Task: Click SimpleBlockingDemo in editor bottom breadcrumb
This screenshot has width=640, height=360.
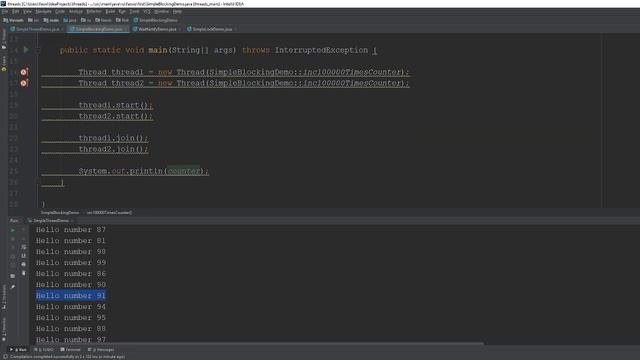Action: (x=60, y=213)
